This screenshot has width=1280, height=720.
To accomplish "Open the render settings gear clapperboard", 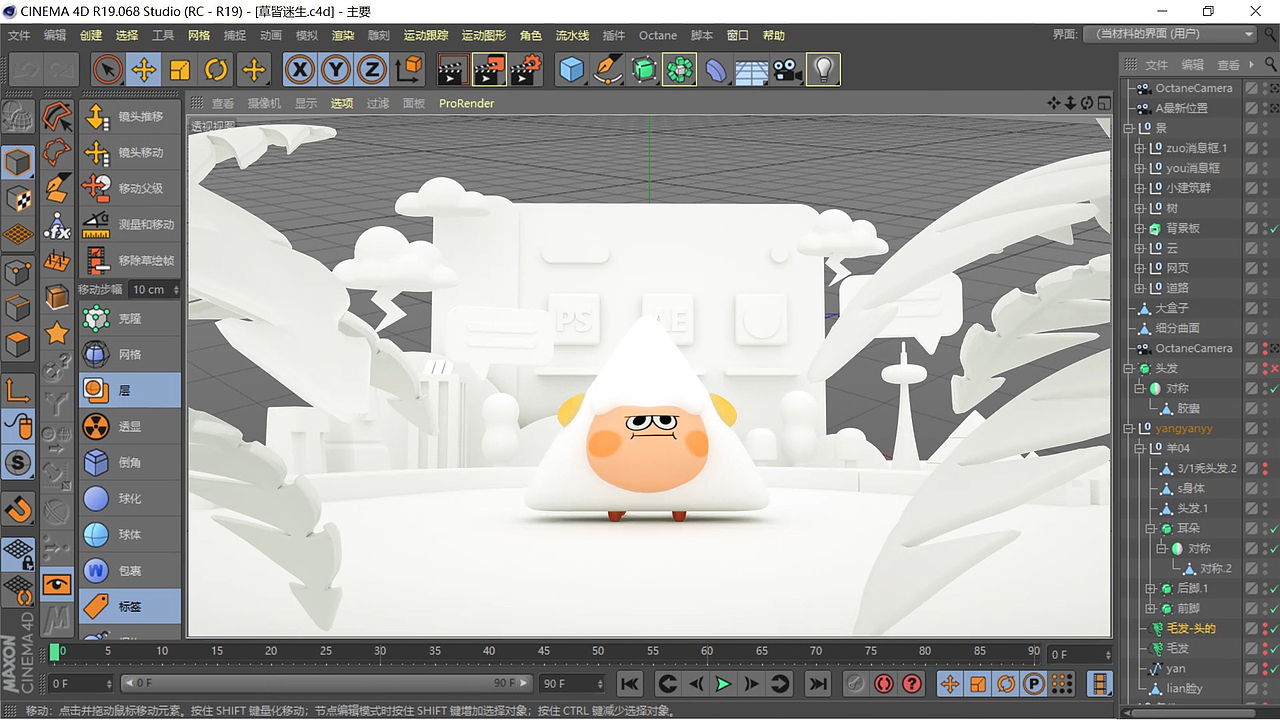I will tap(526, 69).
